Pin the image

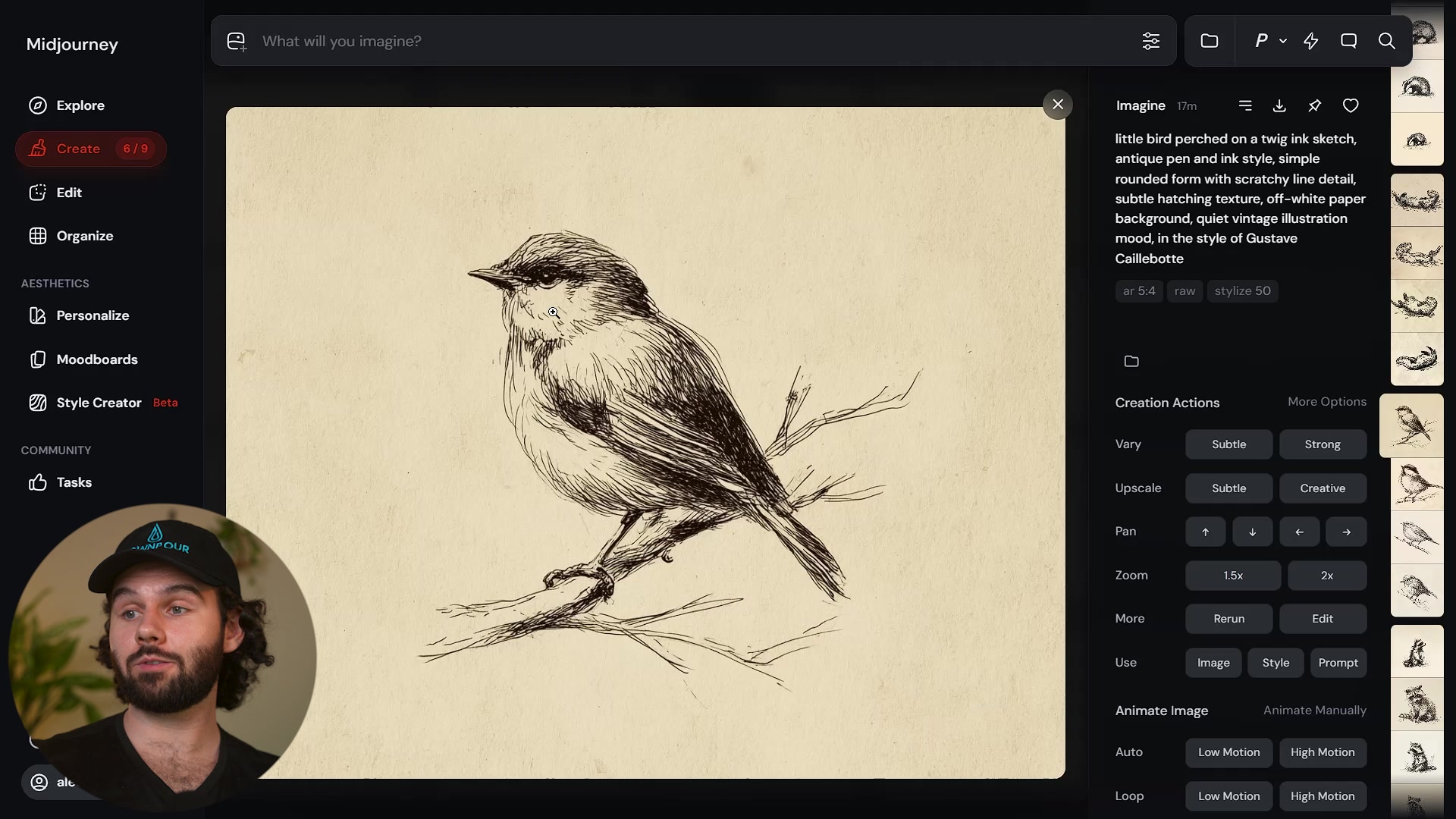click(1315, 105)
